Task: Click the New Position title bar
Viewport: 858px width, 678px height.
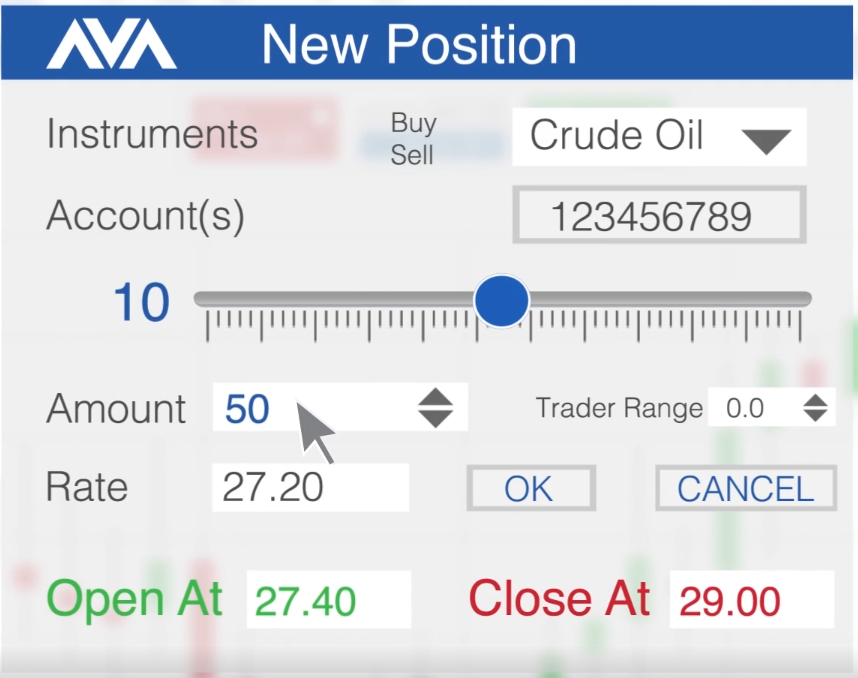Action: (x=427, y=43)
